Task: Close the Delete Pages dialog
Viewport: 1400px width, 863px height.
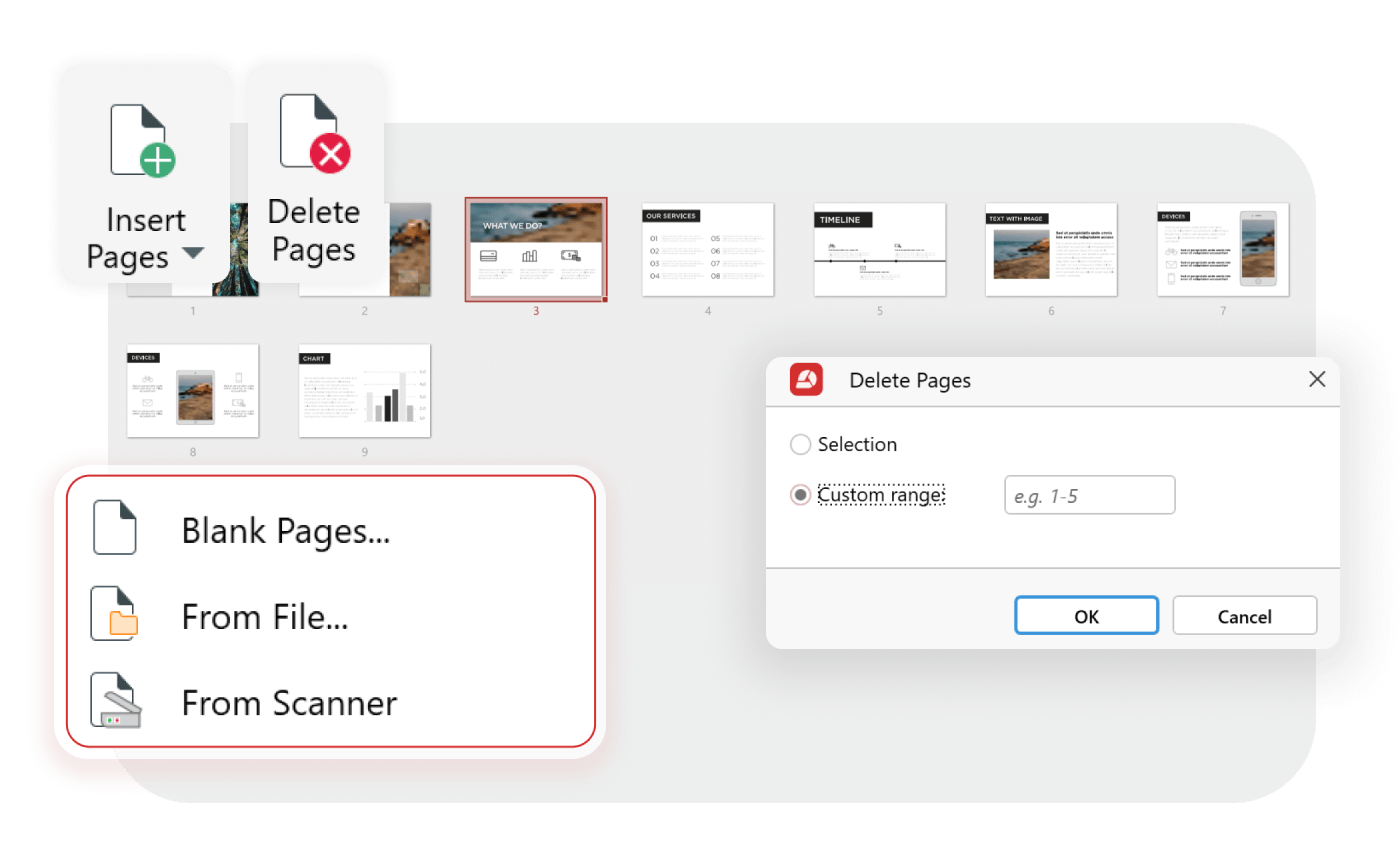Action: [x=1317, y=379]
